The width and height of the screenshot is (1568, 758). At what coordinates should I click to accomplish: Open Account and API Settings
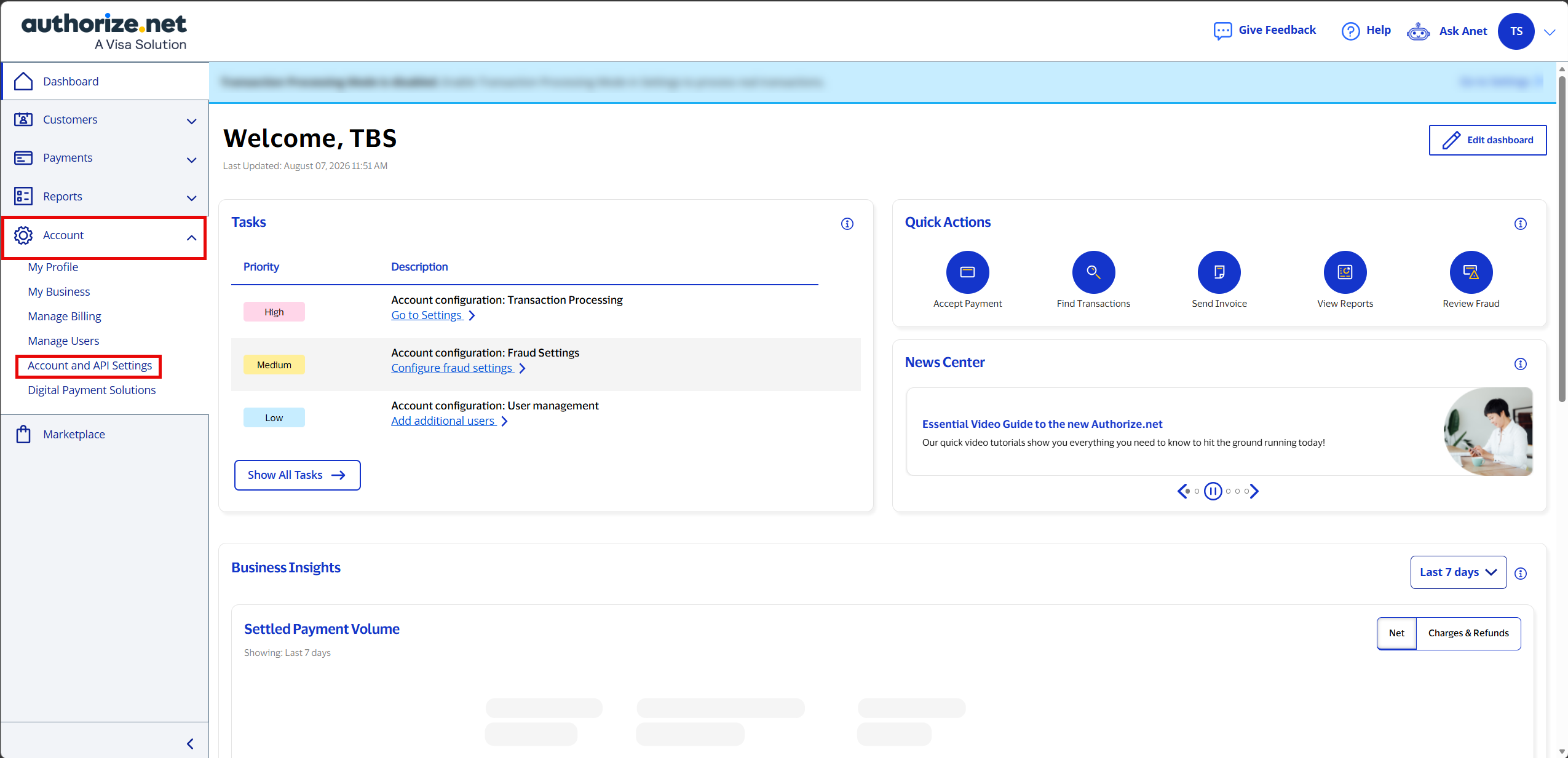(x=90, y=365)
